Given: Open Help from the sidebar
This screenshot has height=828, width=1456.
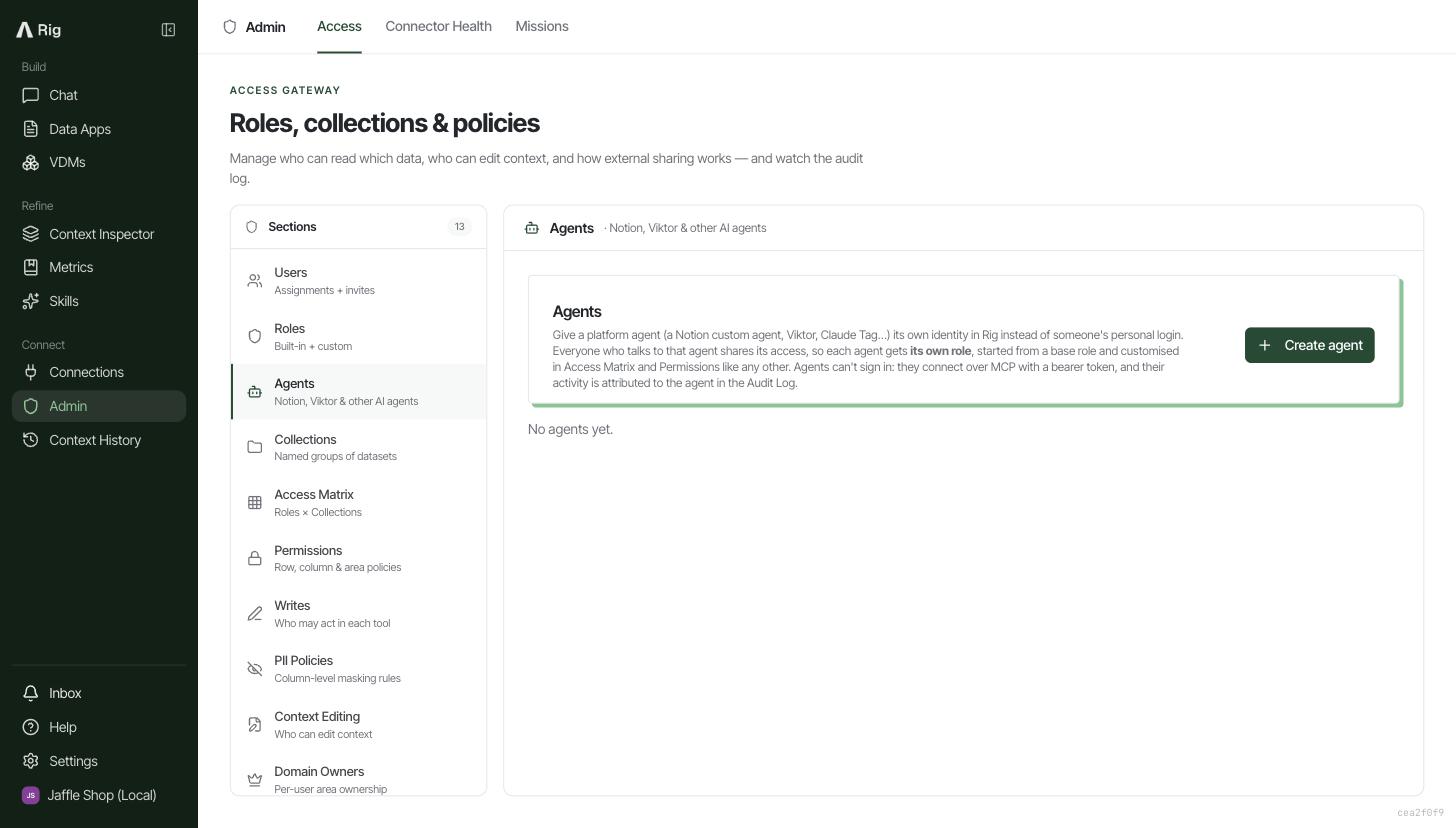Looking at the screenshot, I should [x=99, y=727].
